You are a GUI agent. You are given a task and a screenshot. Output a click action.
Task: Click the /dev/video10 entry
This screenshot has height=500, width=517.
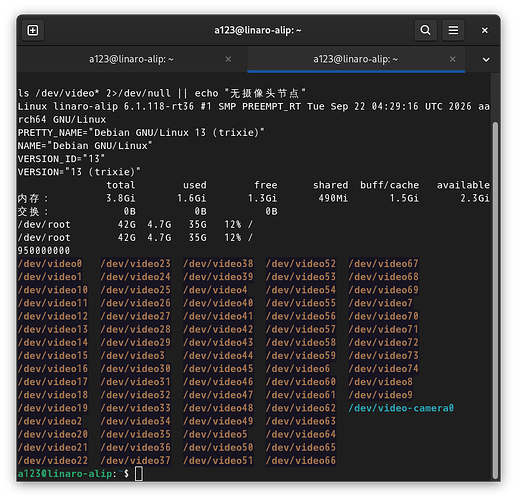(53, 290)
